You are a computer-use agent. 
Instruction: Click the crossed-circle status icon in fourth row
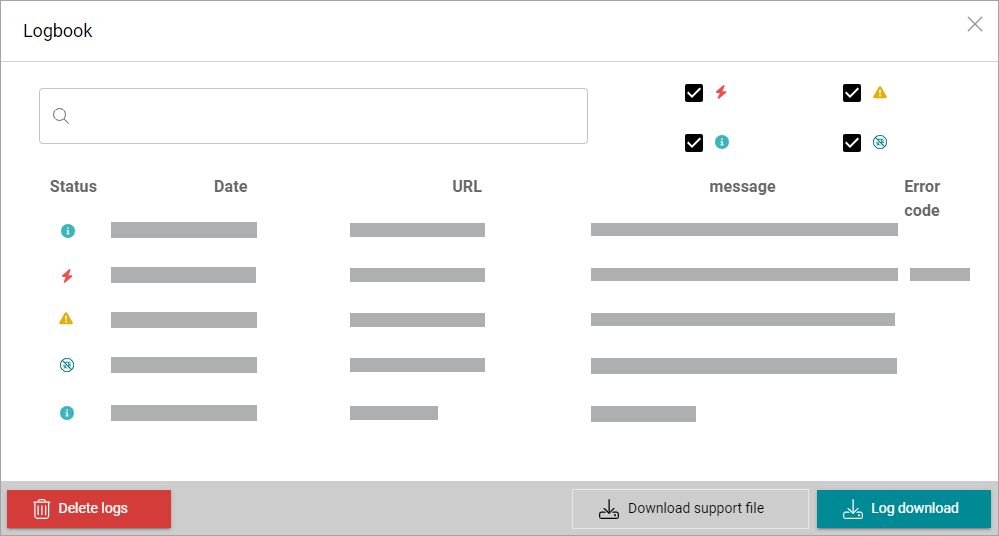[x=67, y=366]
